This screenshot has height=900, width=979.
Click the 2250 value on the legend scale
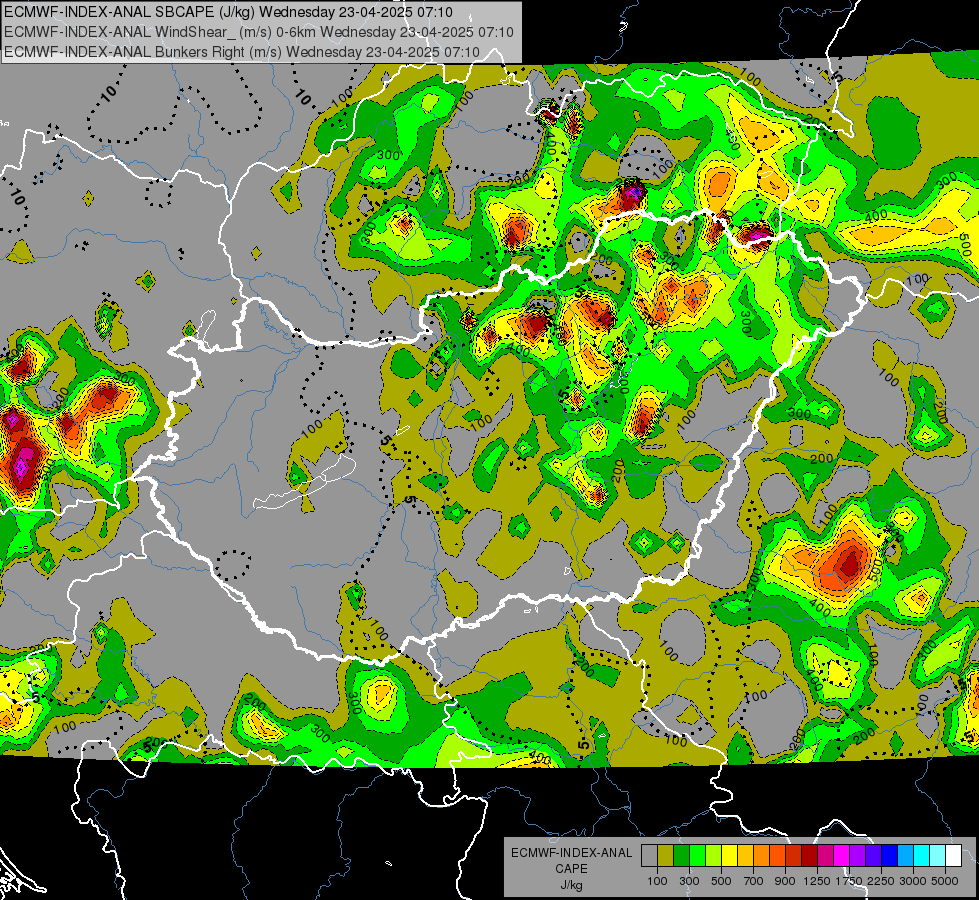pyautogui.click(x=881, y=881)
